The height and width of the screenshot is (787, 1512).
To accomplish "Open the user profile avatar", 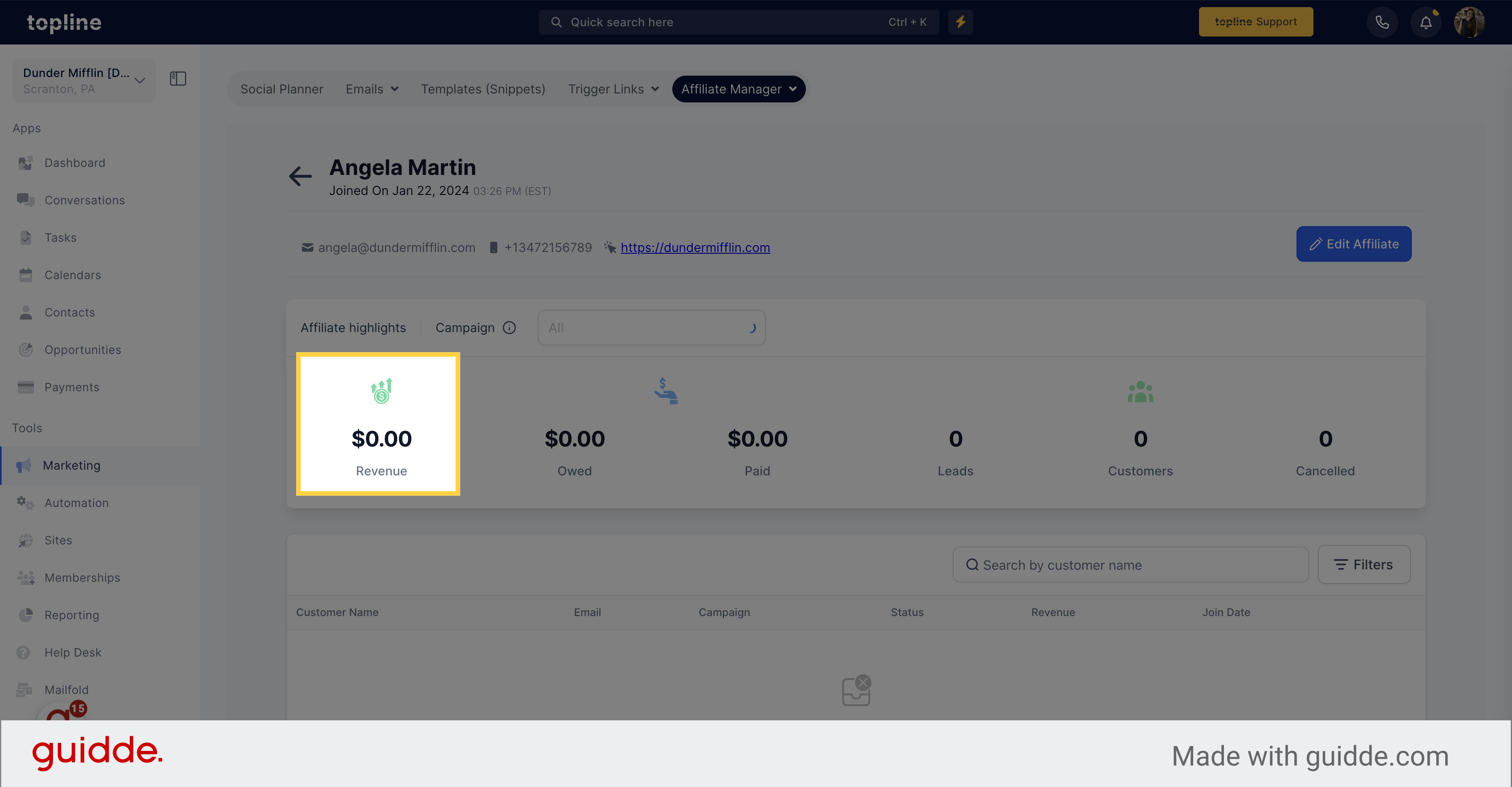I will click(x=1469, y=22).
